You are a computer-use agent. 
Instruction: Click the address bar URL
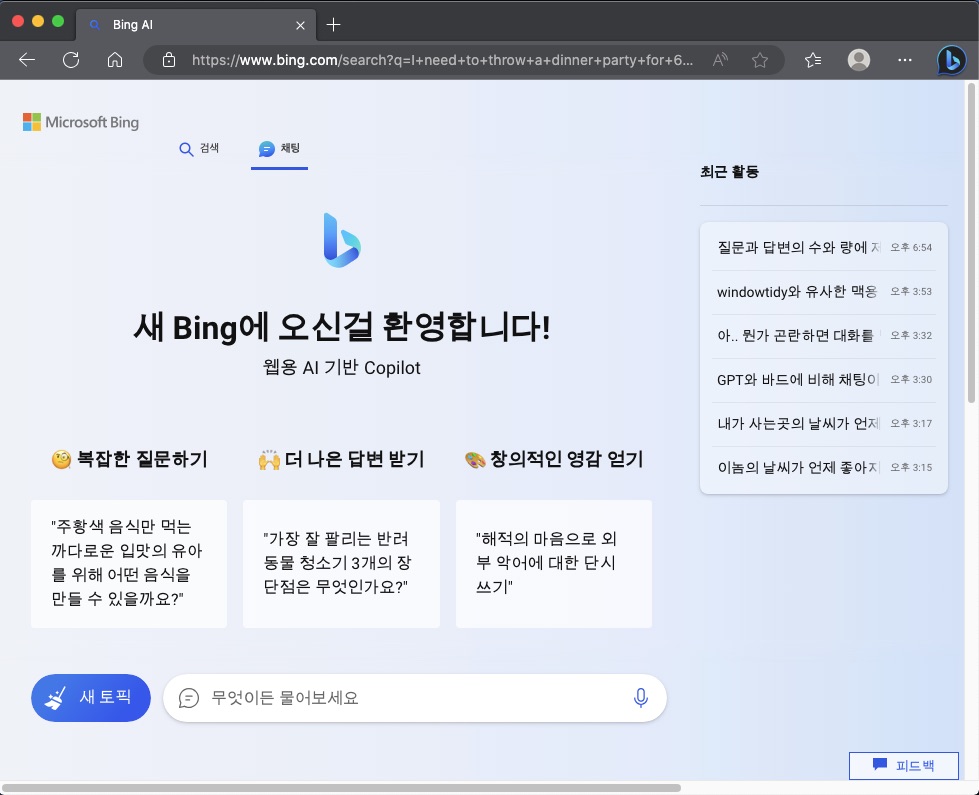point(442,60)
